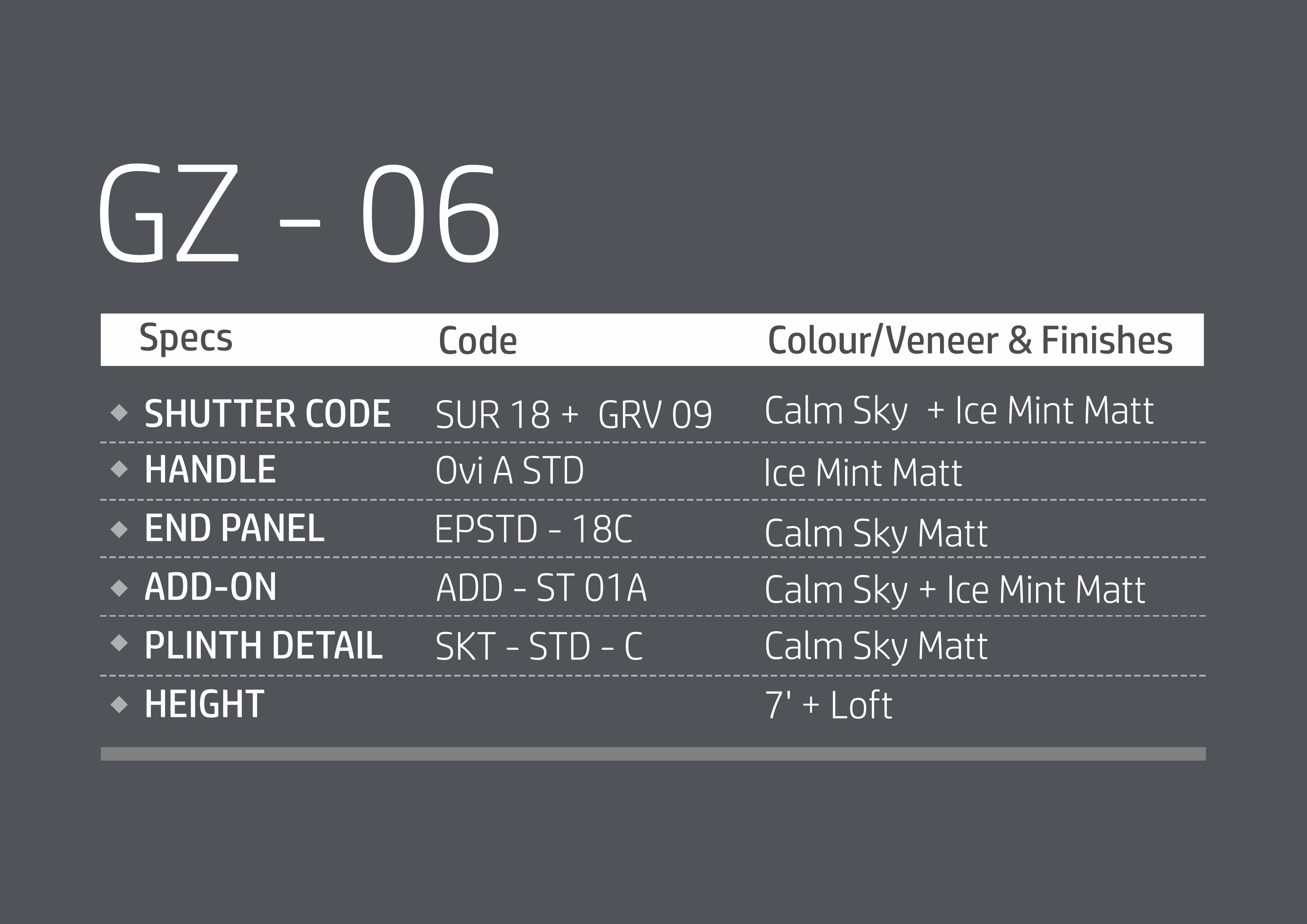The height and width of the screenshot is (924, 1307).
Task: Select the EPSTD - 18C code text
Action: pyautogui.click(x=534, y=529)
